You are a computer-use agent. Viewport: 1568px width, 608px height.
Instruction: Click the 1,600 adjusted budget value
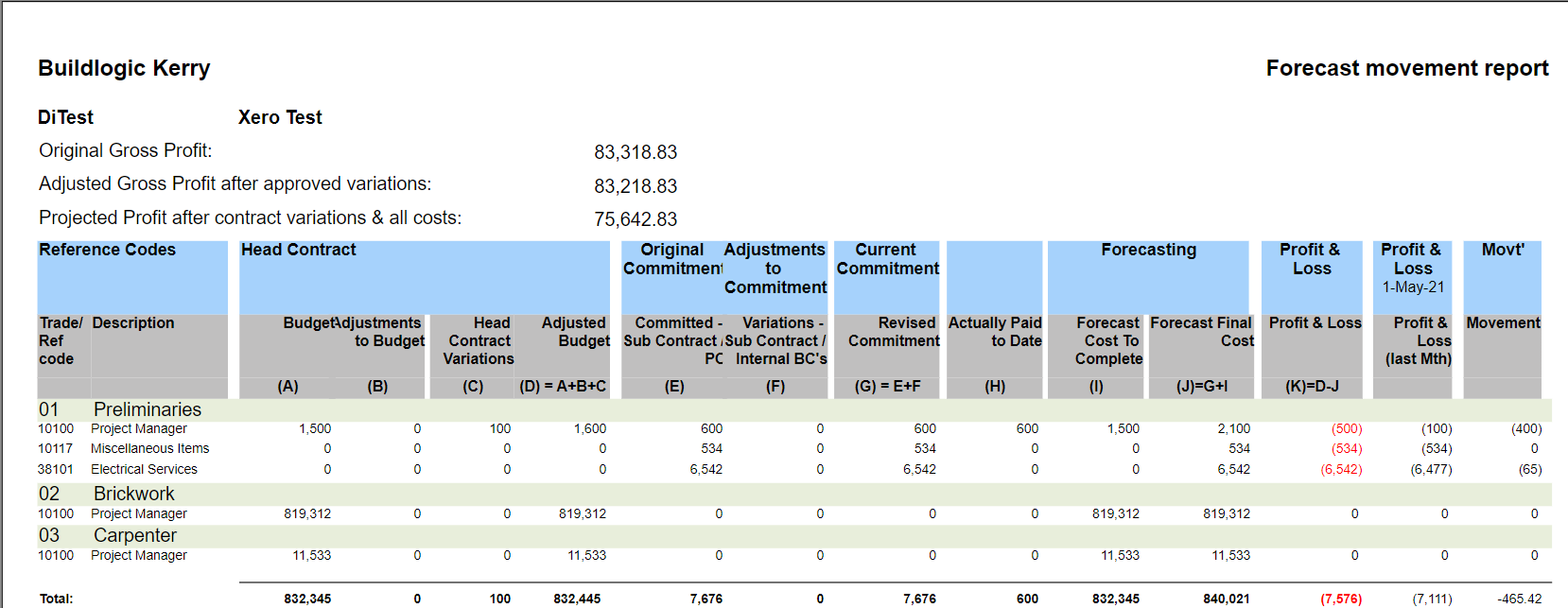(x=590, y=428)
